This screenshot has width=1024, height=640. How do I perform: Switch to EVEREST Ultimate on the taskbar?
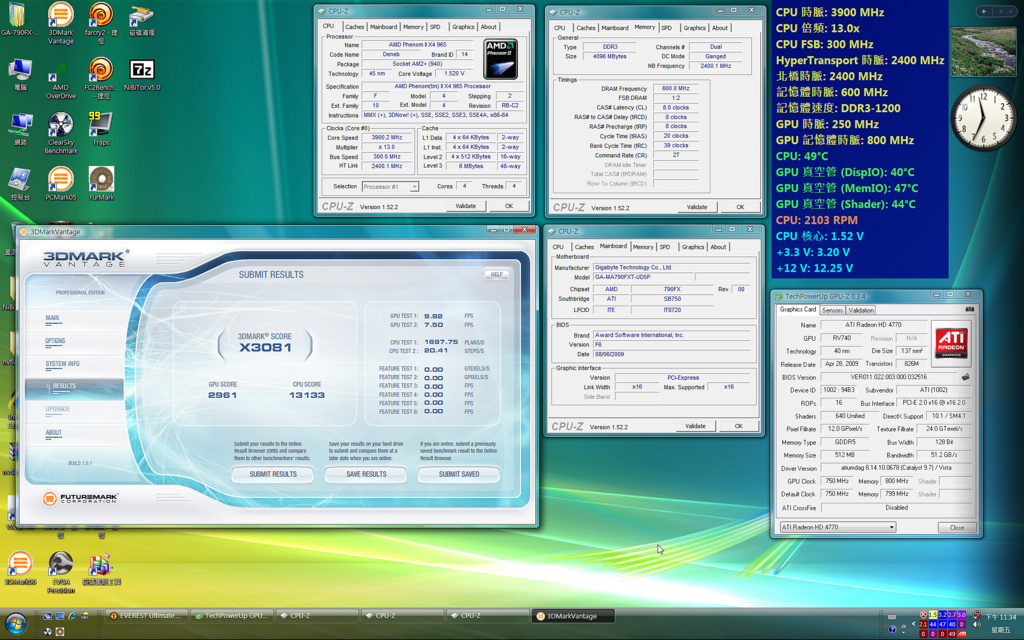pyautogui.click(x=148, y=616)
